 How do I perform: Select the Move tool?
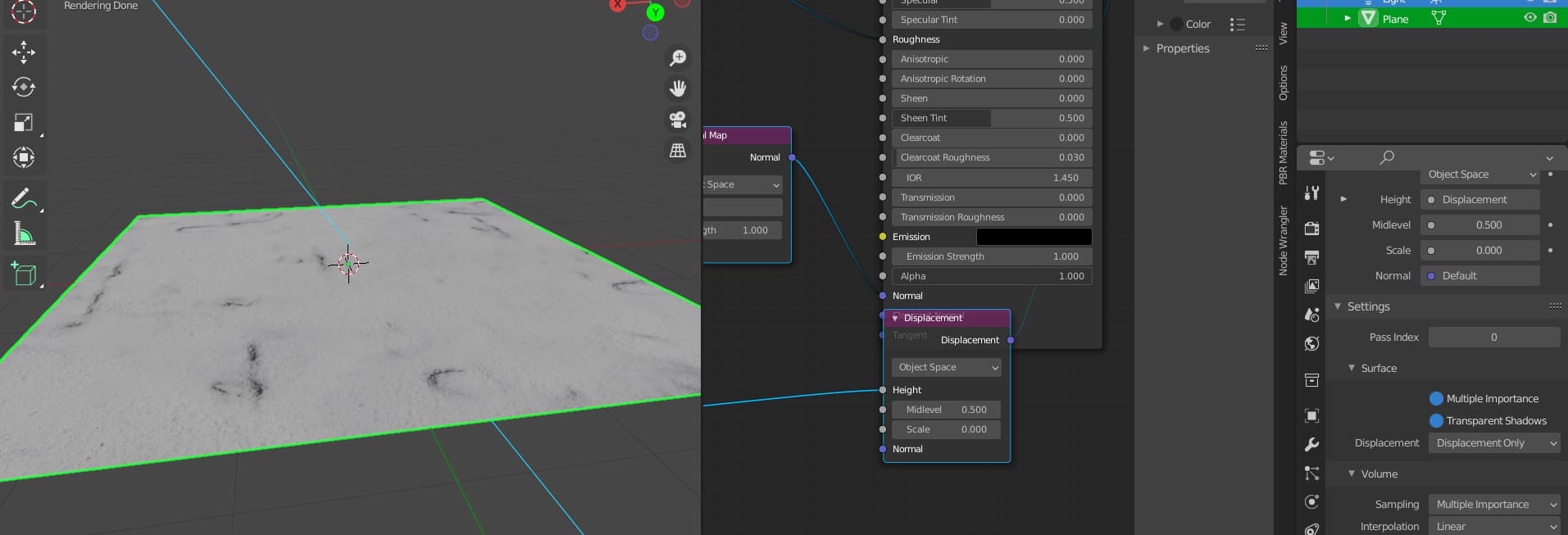coord(23,52)
